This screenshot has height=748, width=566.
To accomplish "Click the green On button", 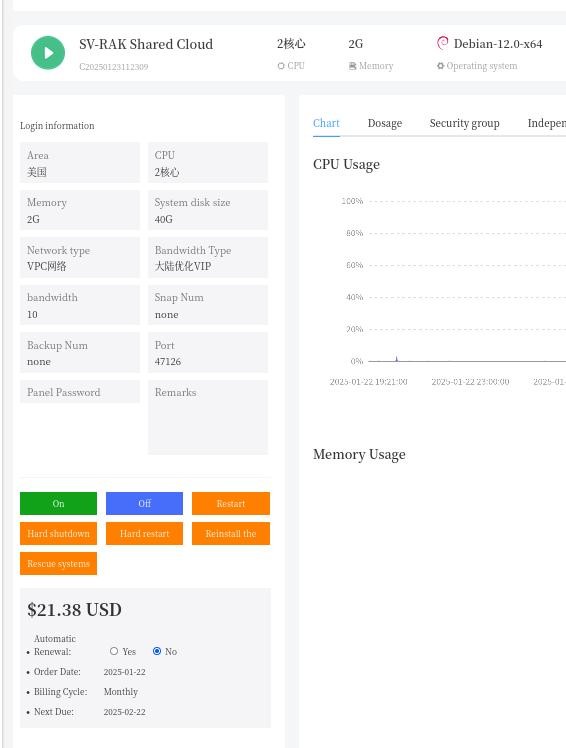I will pos(58,503).
